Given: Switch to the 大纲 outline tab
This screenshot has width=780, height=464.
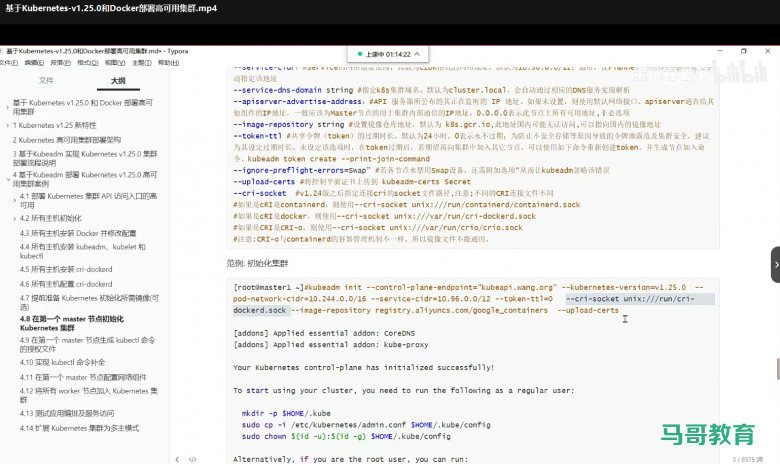Looking at the screenshot, I should coord(118,80).
